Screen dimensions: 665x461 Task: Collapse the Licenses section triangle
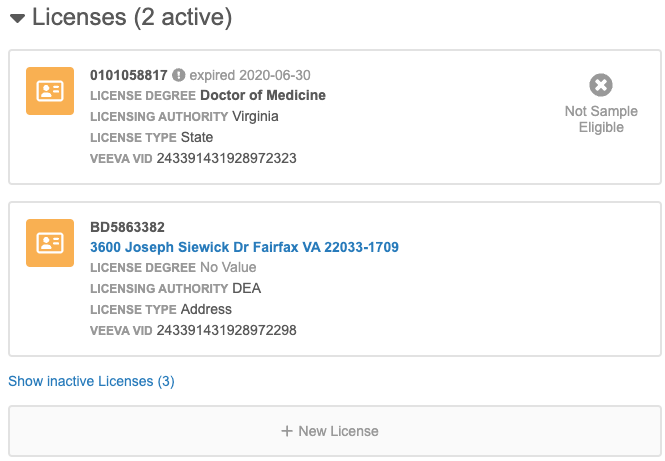coord(17,18)
